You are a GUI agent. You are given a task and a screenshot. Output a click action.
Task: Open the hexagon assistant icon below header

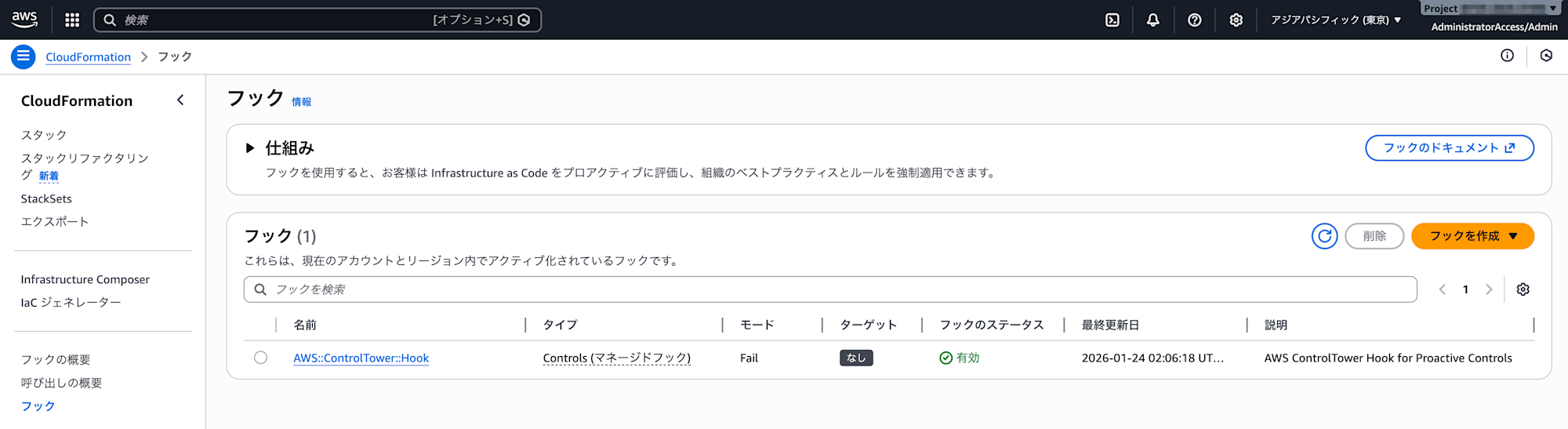[x=1546, y=56]
